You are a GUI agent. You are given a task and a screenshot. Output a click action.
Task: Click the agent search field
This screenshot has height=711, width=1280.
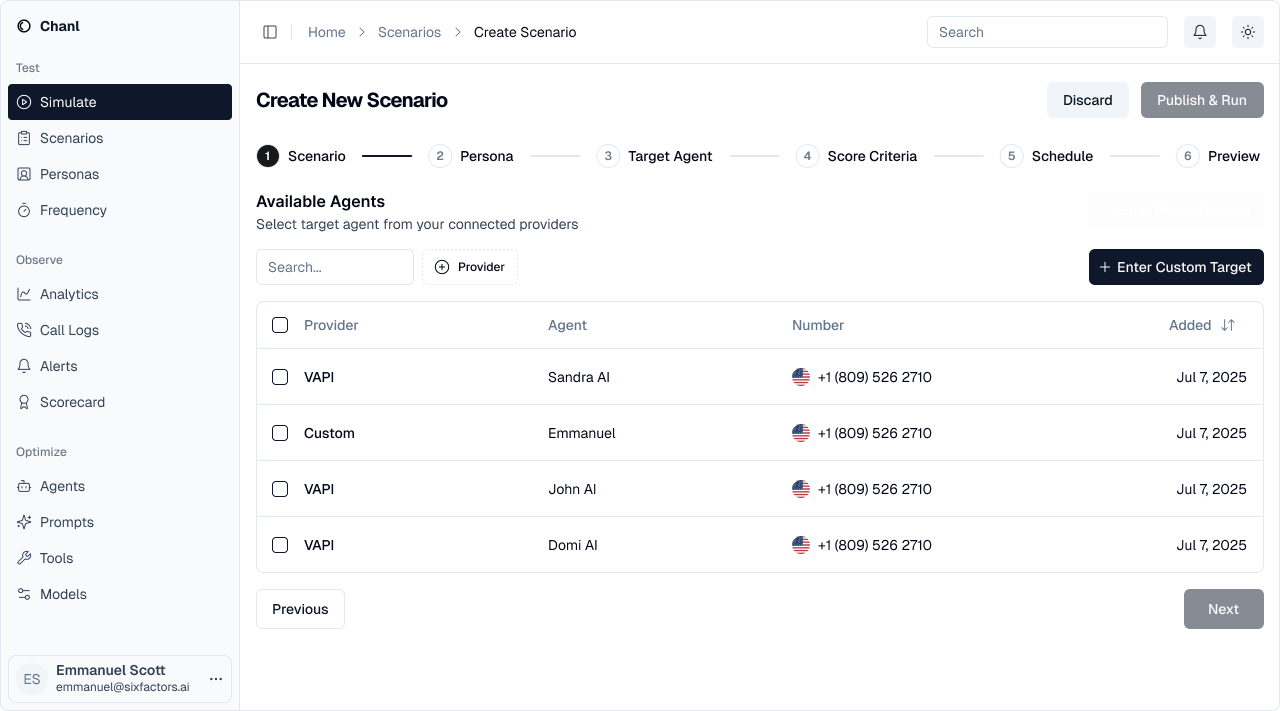point(334,267)
